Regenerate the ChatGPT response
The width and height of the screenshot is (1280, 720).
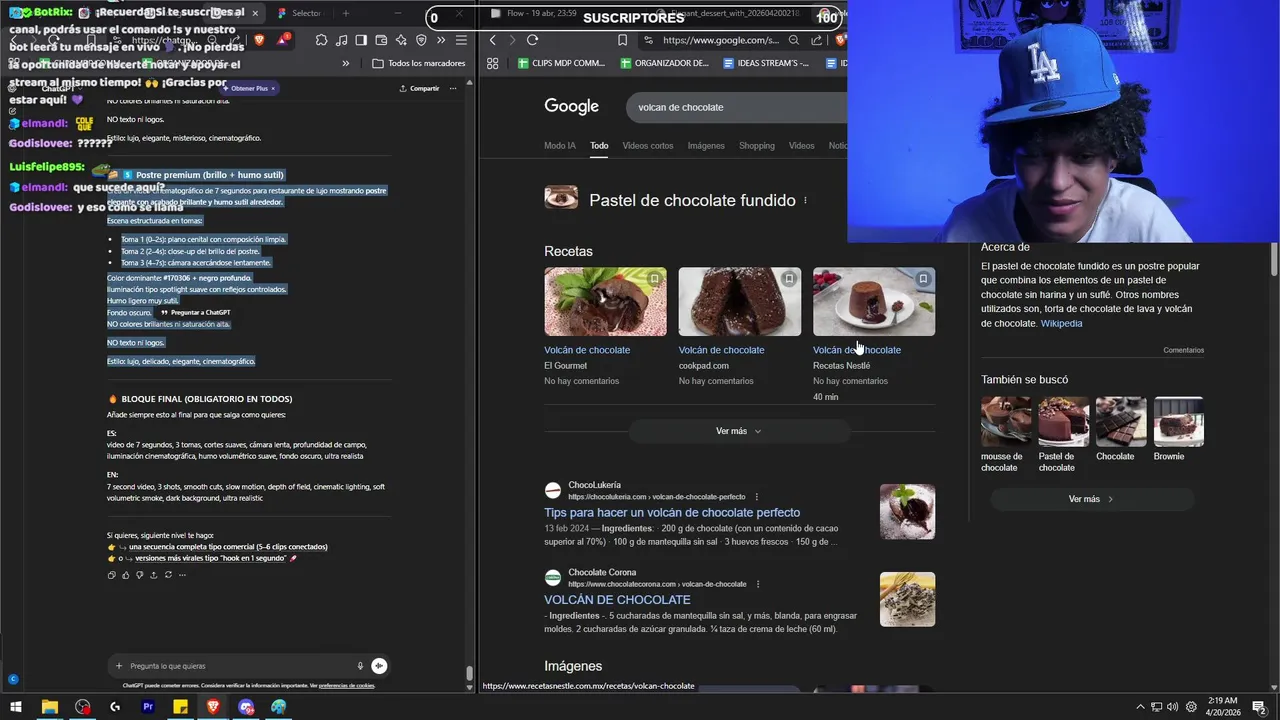(168, 575)
